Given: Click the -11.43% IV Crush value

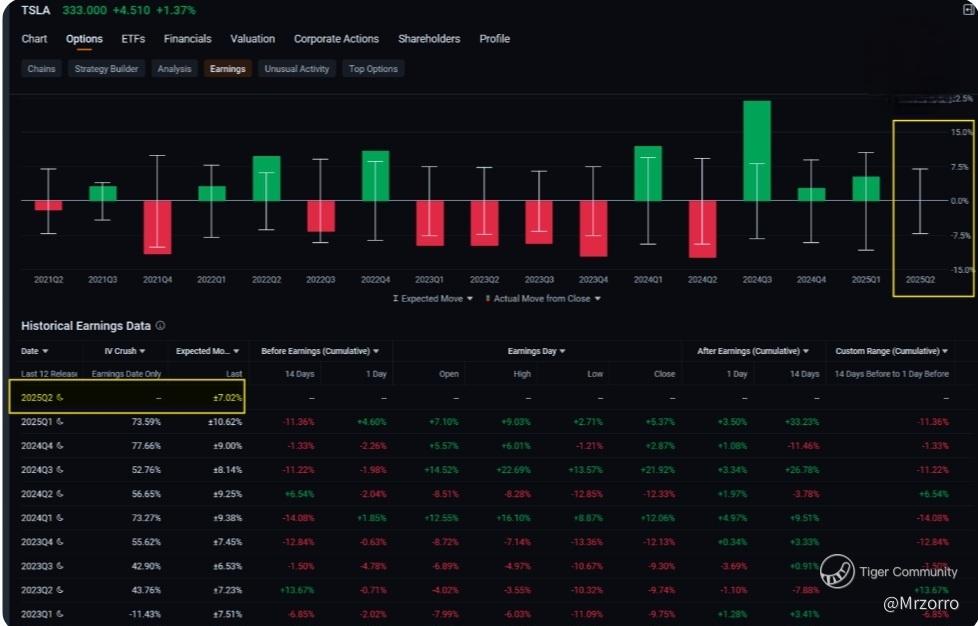Looking at the screenshot, I should (x=145, y=614).
